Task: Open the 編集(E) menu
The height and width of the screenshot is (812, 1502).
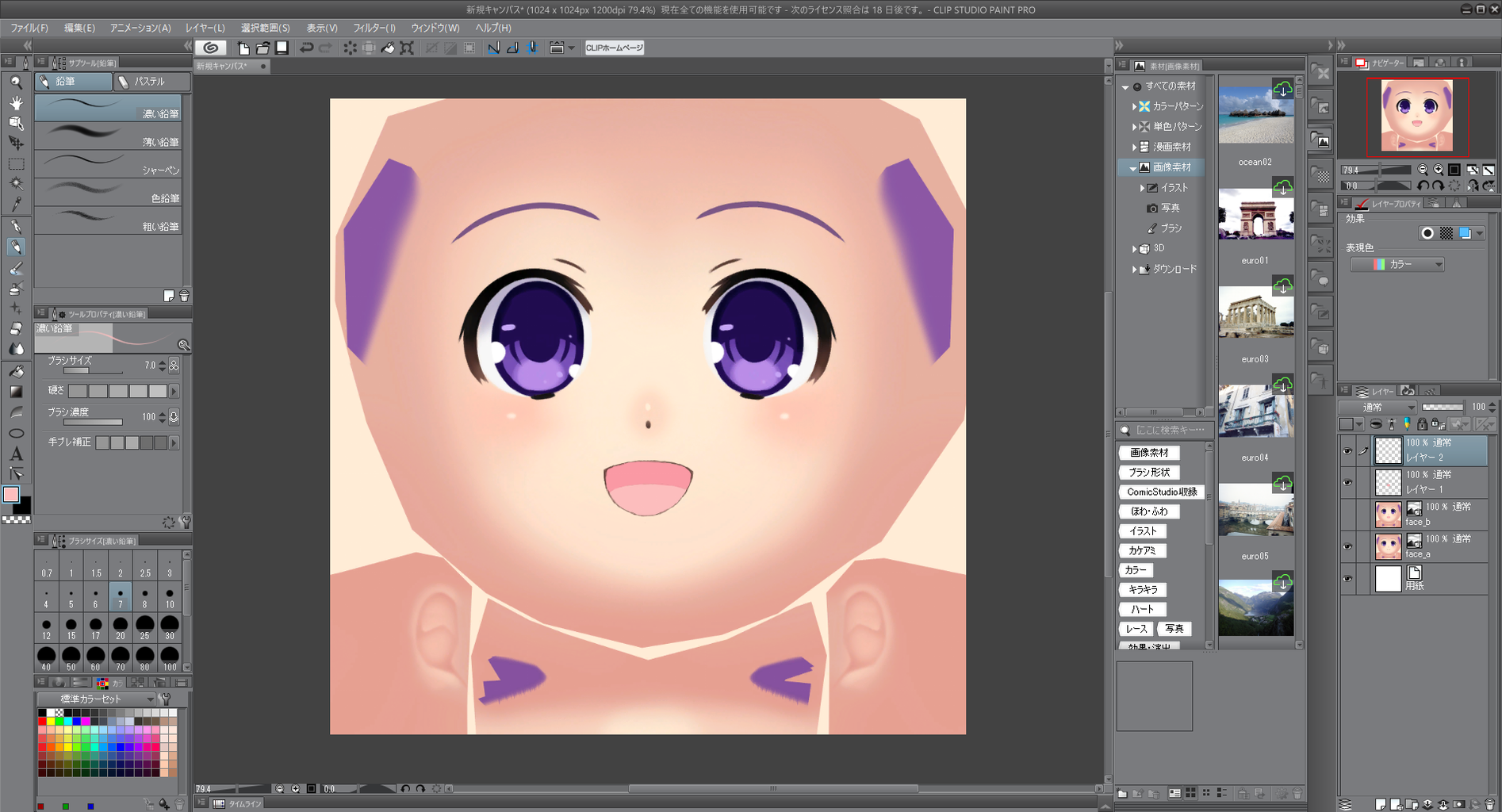Action: (79, 28)
